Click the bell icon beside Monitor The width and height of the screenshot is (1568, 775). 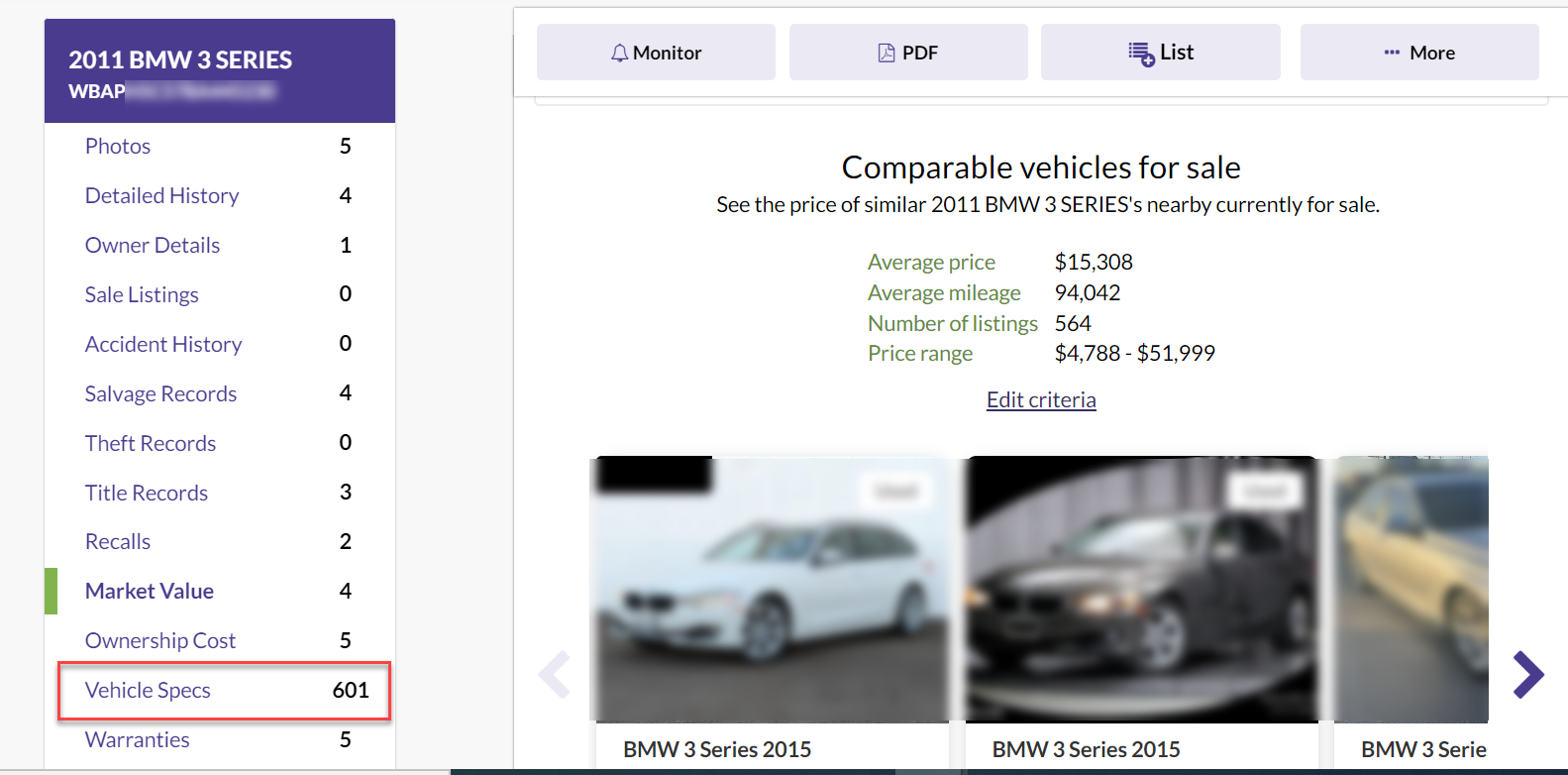point(620,53)
